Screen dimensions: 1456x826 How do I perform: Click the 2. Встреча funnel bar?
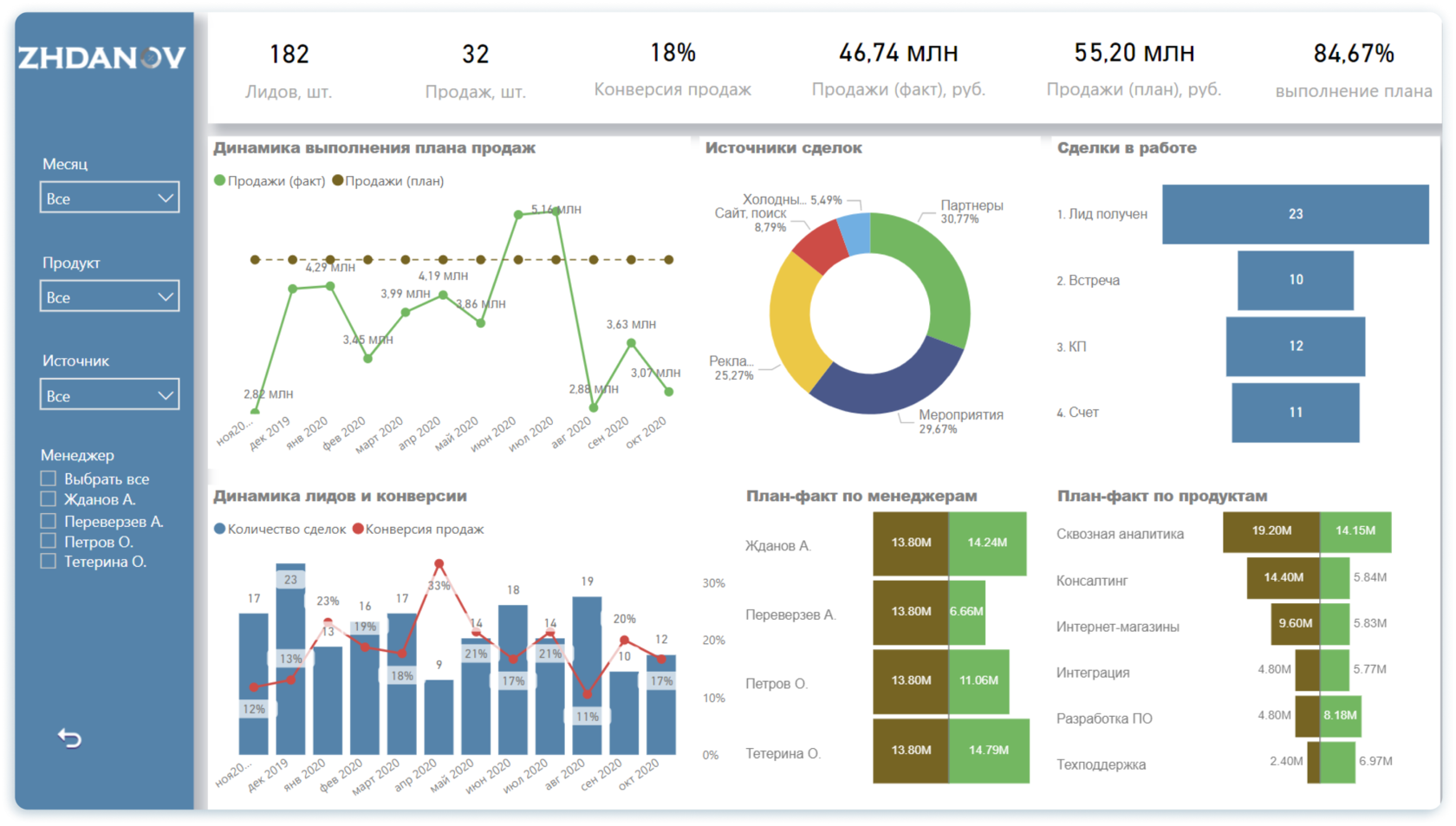coord(1295,280)
